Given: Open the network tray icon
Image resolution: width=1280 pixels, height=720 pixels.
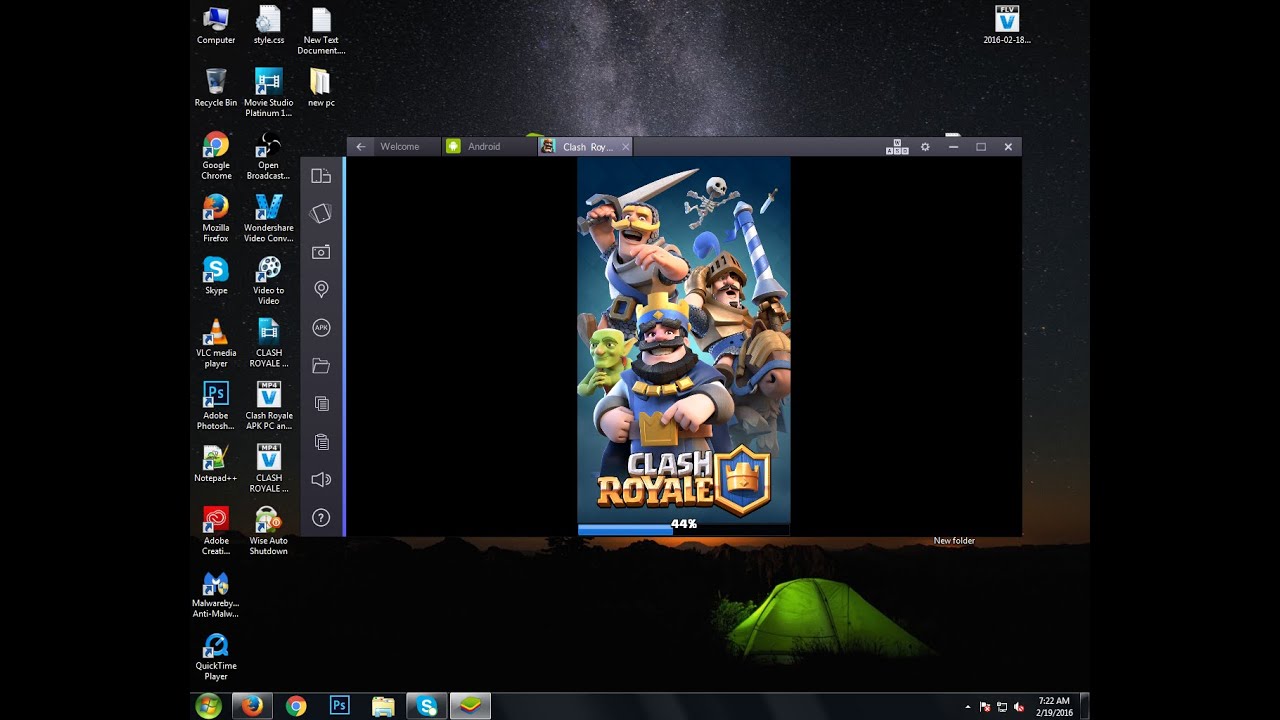Looking at the screenshot, I should (1002, 707).
